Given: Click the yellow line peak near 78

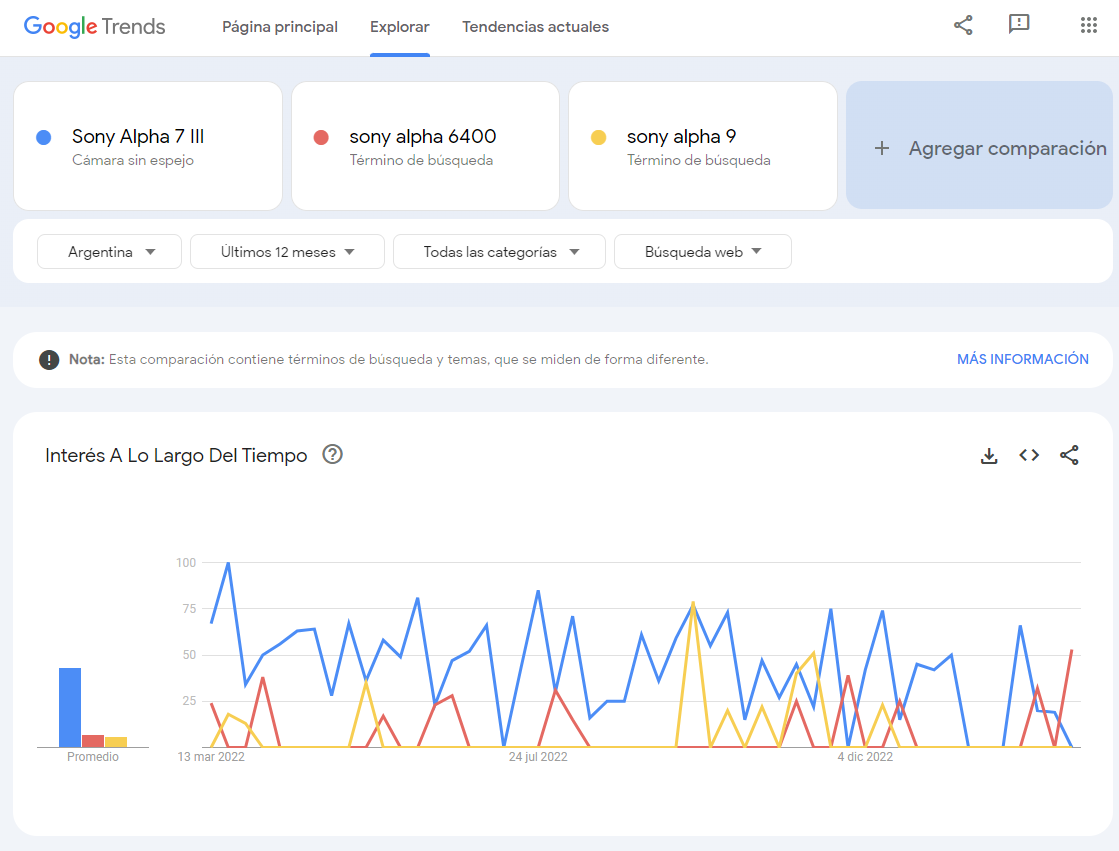Looking at the screenshot, I should pyautogui.click(x=693, y=603).
